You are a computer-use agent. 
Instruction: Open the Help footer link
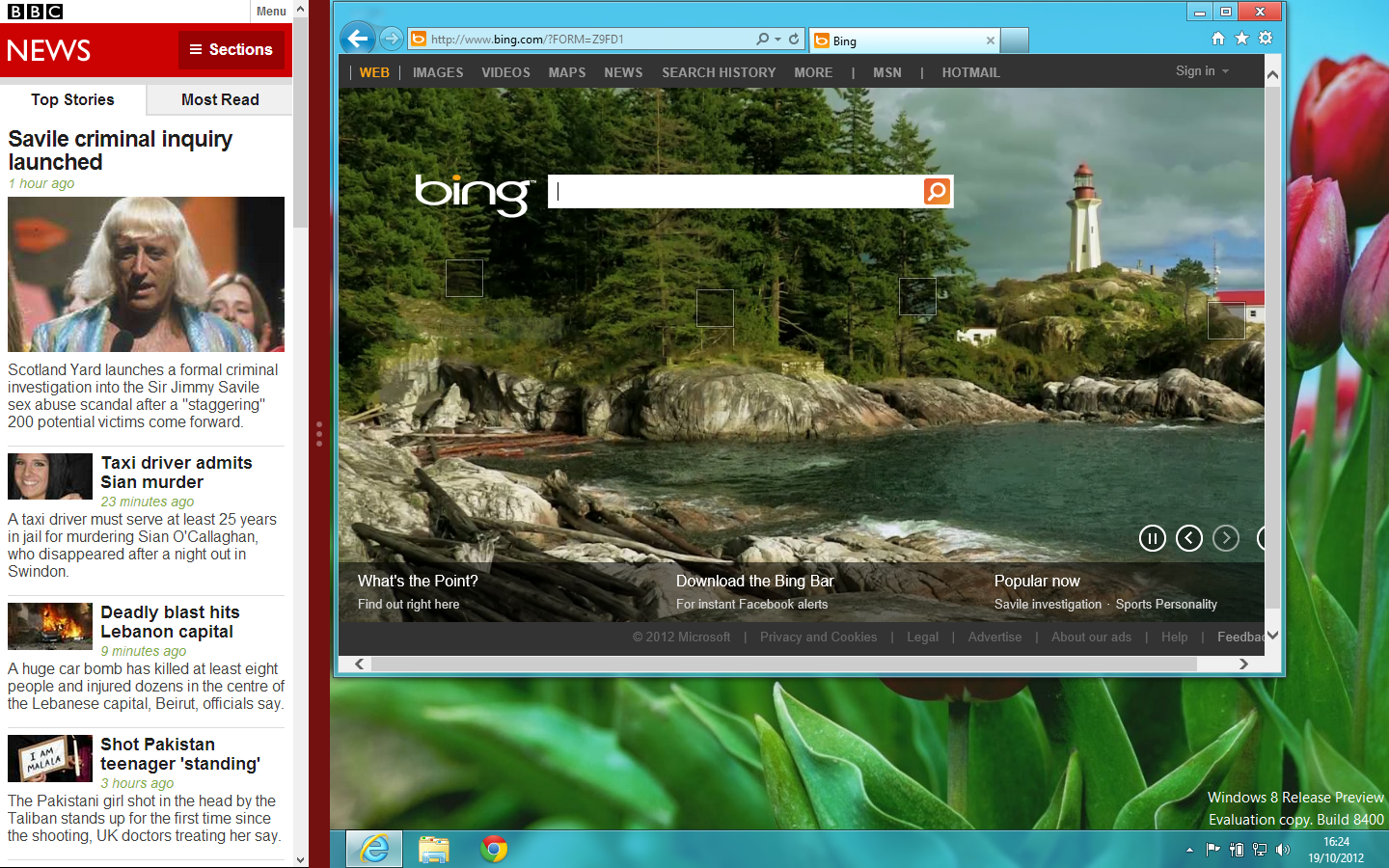pos(1174,637)
